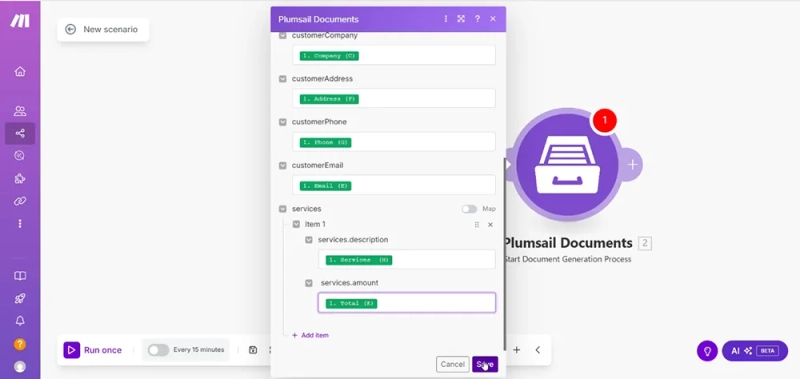
Task: Click inside the customerAddress input field
Action: point(393,99)
